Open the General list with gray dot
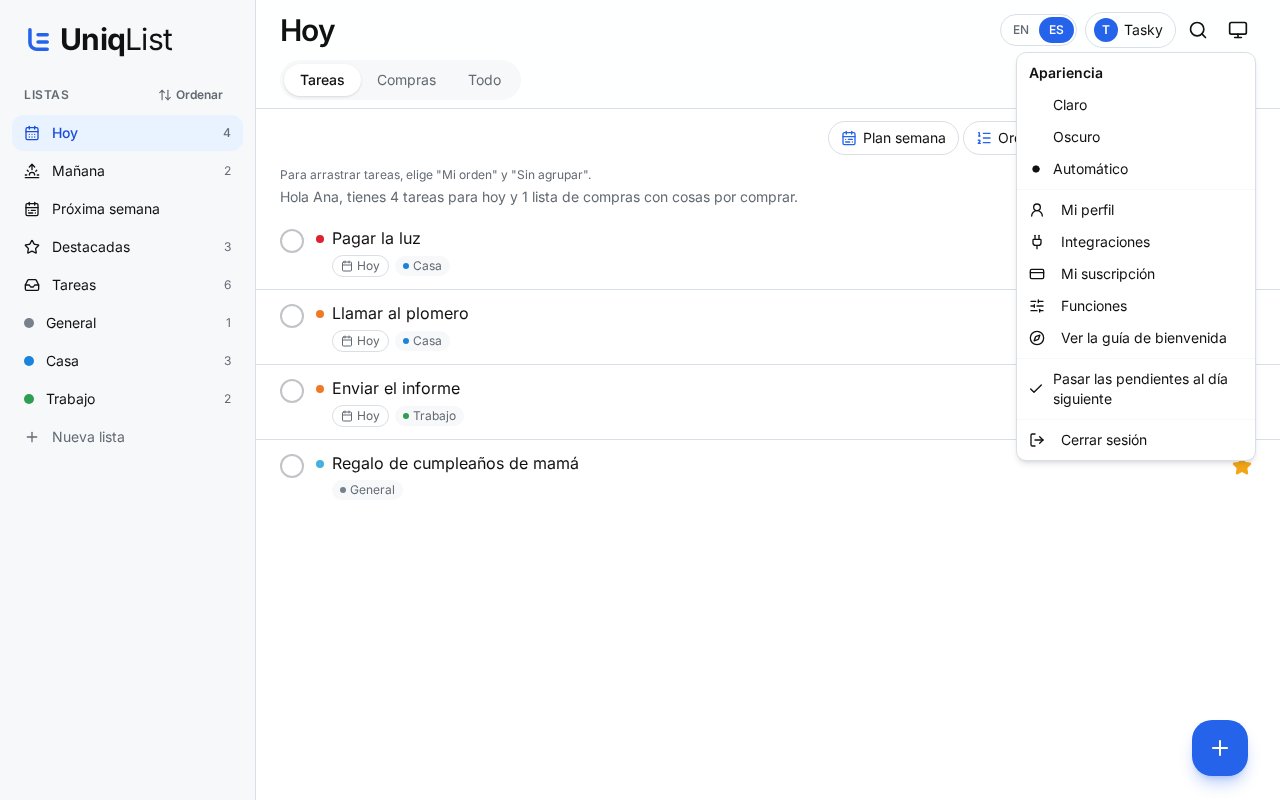 [x=127, y=323]
